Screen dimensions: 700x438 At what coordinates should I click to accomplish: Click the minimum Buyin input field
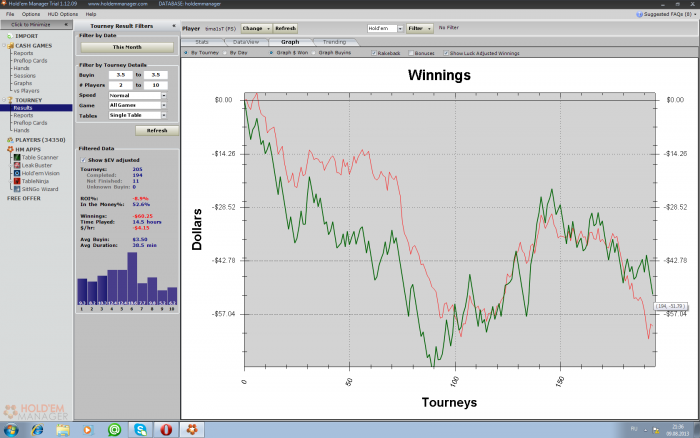[x=121, y=75]
